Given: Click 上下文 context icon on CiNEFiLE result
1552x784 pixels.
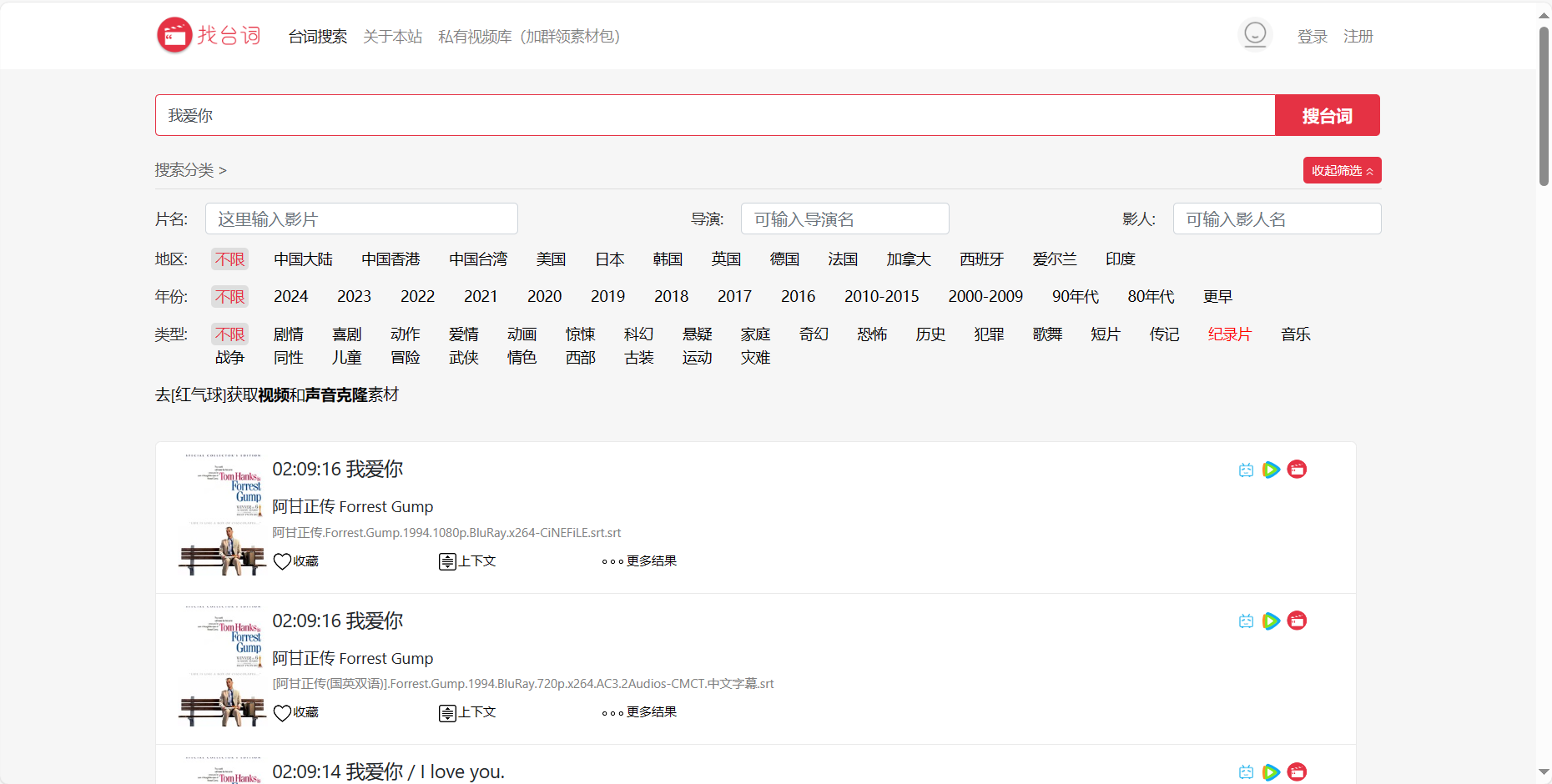Looking at the screenshot, I should 447,561.
